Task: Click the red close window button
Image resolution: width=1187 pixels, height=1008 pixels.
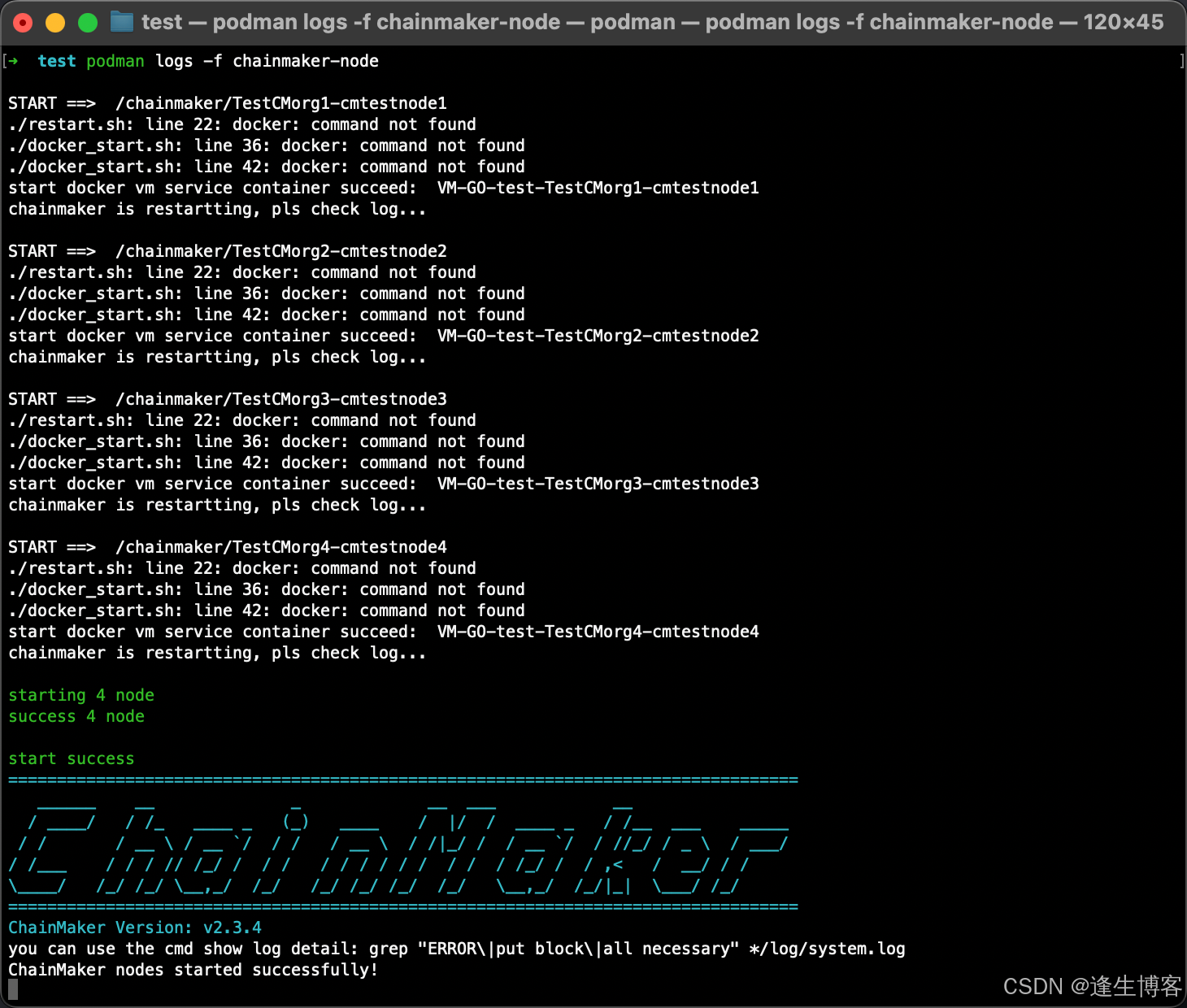Action: (23, 23)
